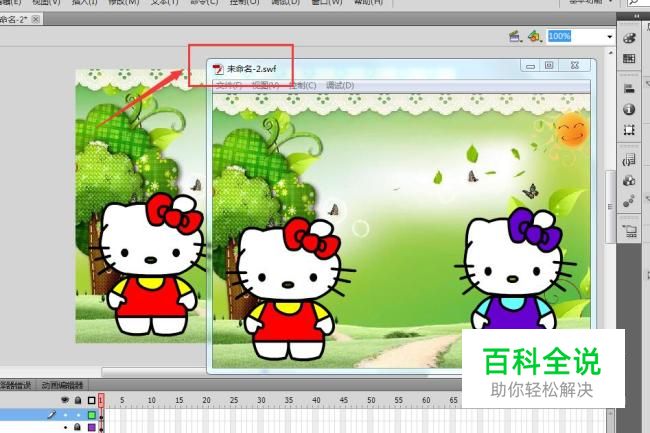Image resolution: width=650 pixels, height=433 pixels.
Task: Click the stage vertical scrollbar thumb
Action: tap(610, 206)
